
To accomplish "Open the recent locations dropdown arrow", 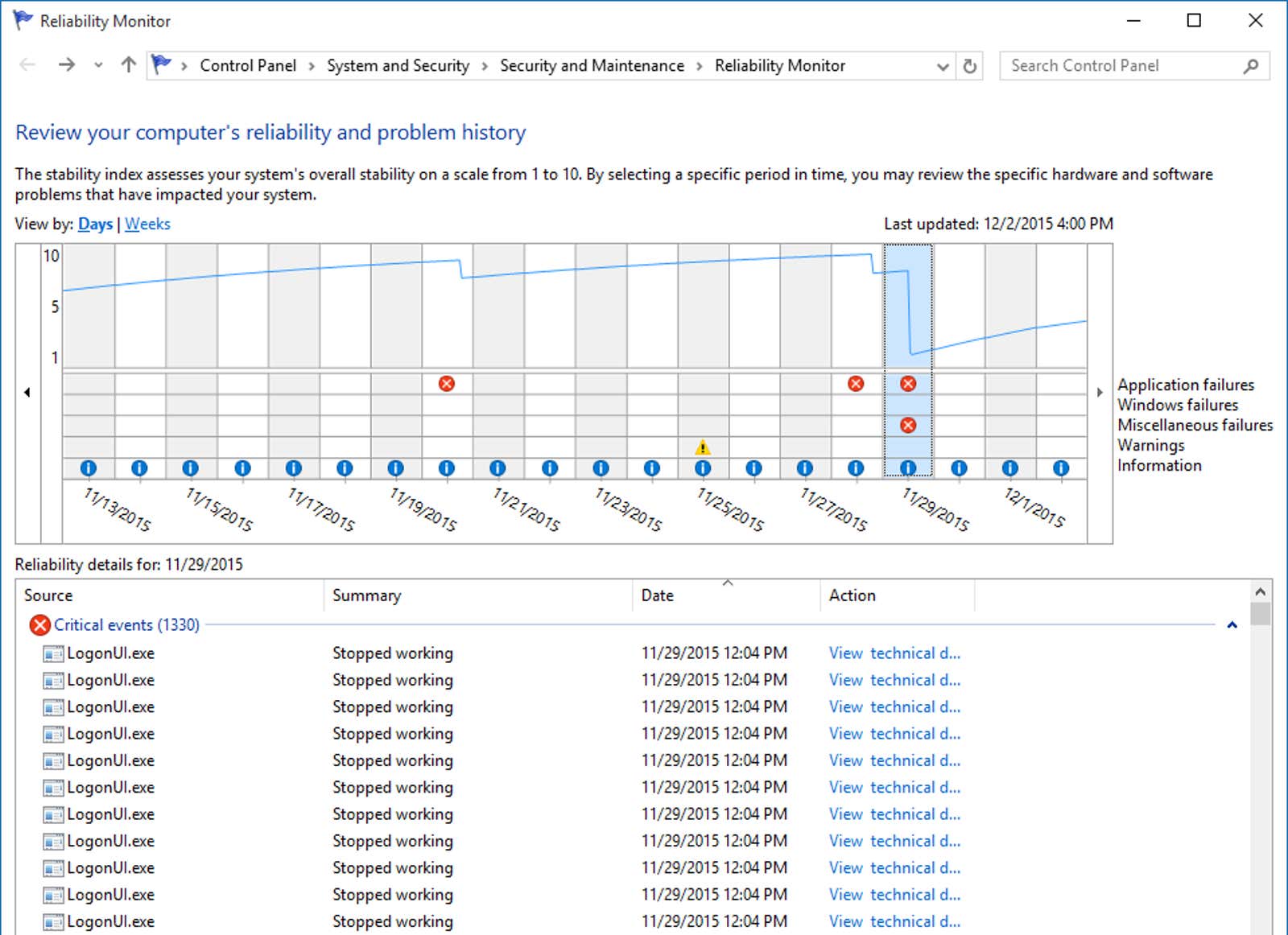I will pyautogui.click(x=98, y=65).
